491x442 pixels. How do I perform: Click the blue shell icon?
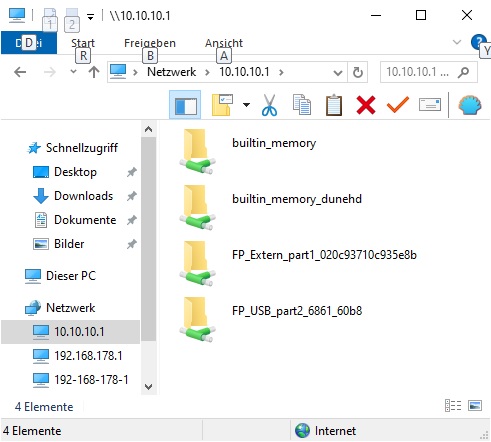coord(470,105)
